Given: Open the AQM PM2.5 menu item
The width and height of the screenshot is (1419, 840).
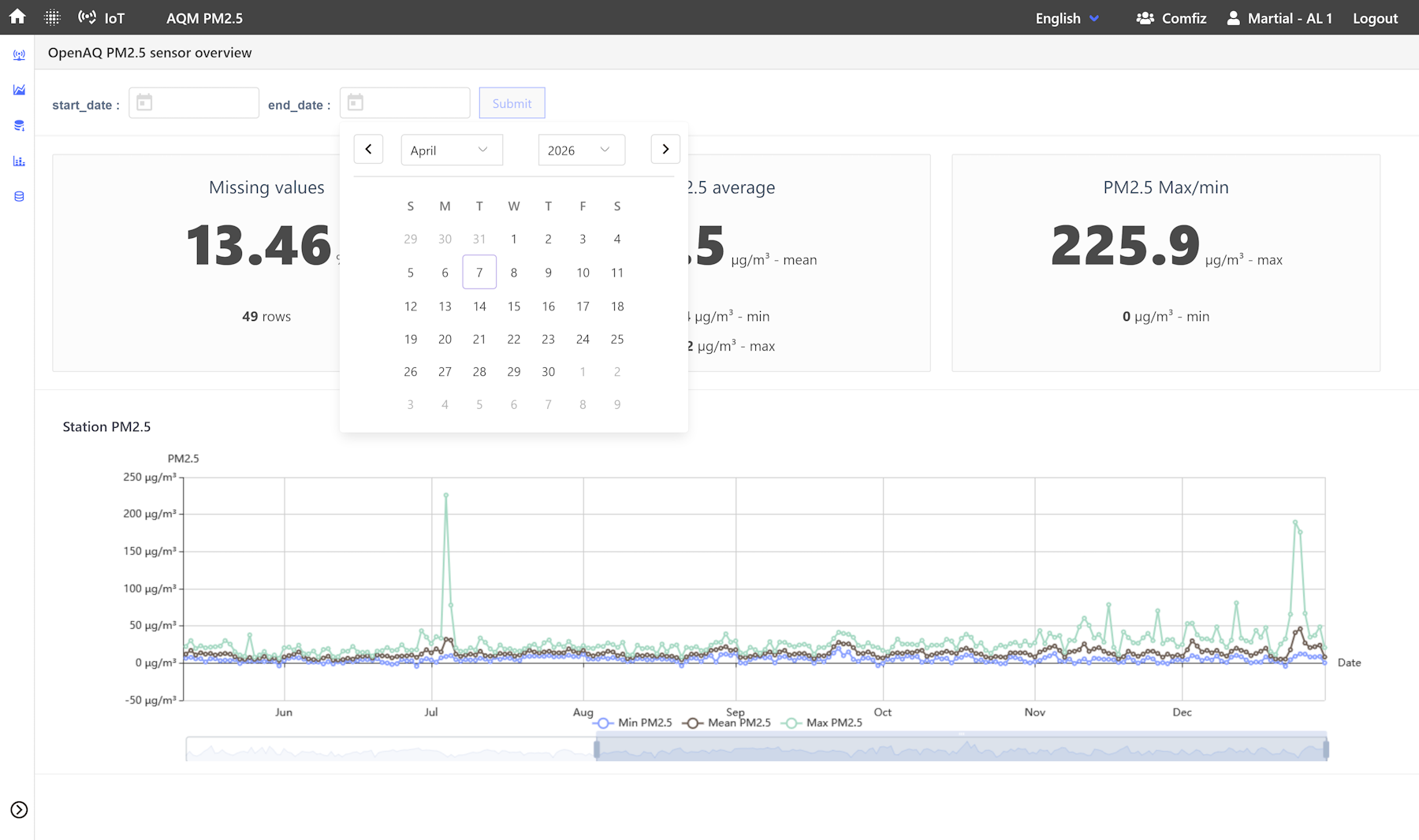Looking at the screenshot, I should tap(204, 18).
